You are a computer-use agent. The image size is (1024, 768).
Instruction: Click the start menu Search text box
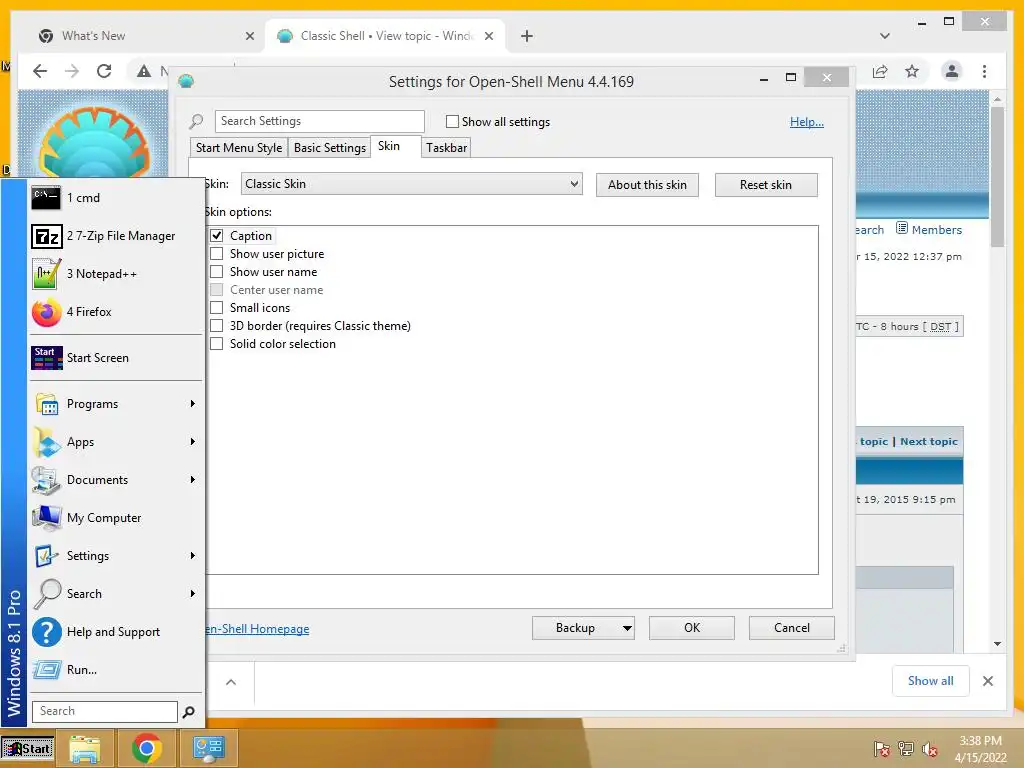point(104,712)
